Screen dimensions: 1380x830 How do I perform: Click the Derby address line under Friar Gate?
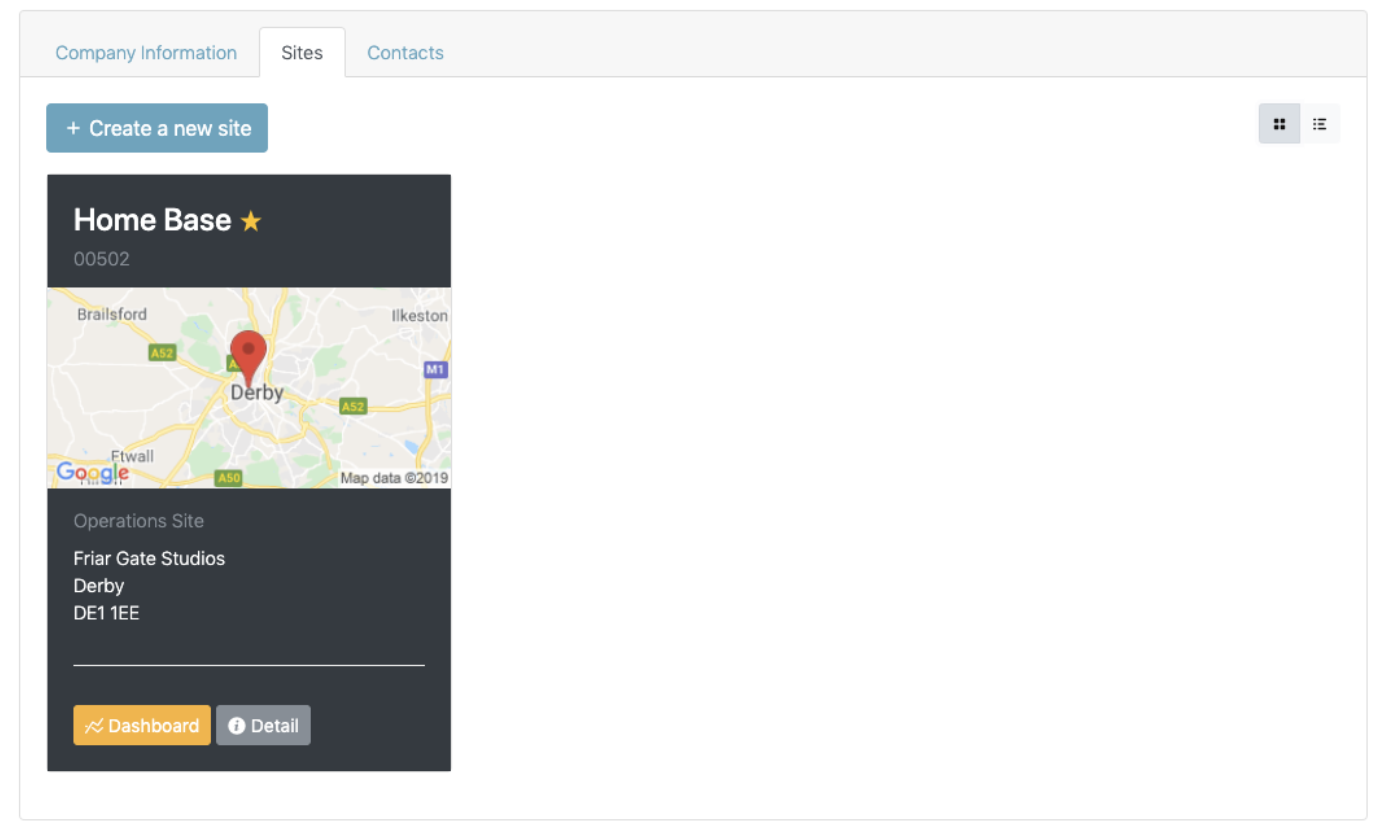[98, 586]
